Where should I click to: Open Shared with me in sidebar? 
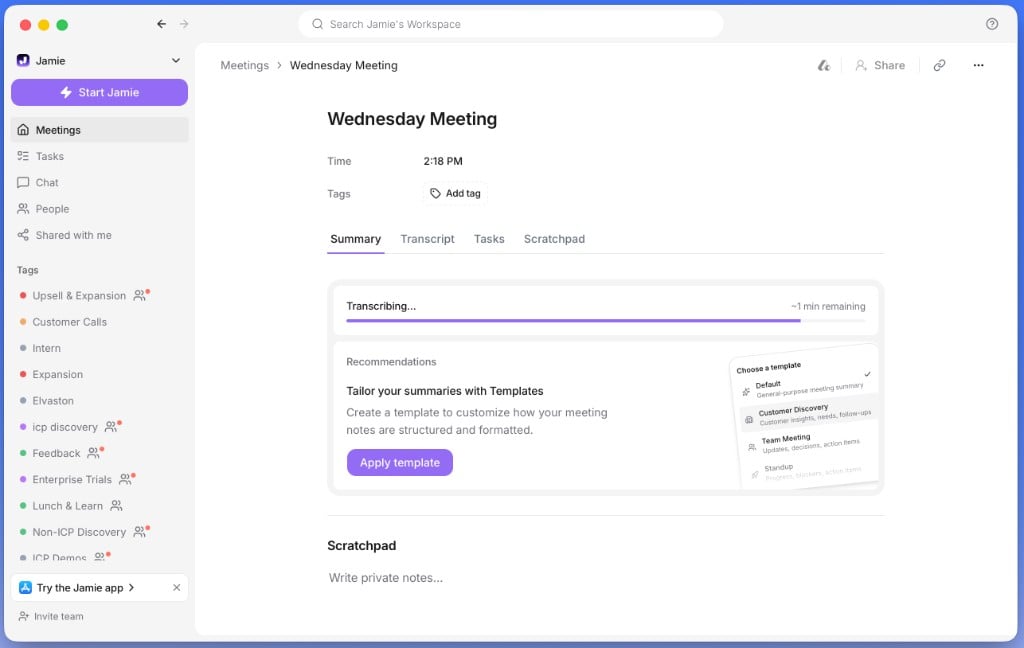pyautogui.click(x=99, y=235)
